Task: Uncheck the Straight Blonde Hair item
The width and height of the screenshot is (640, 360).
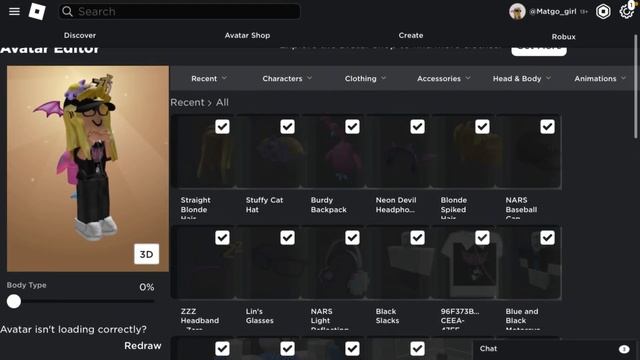Action: pyautogui.click(x=222, y=127)
